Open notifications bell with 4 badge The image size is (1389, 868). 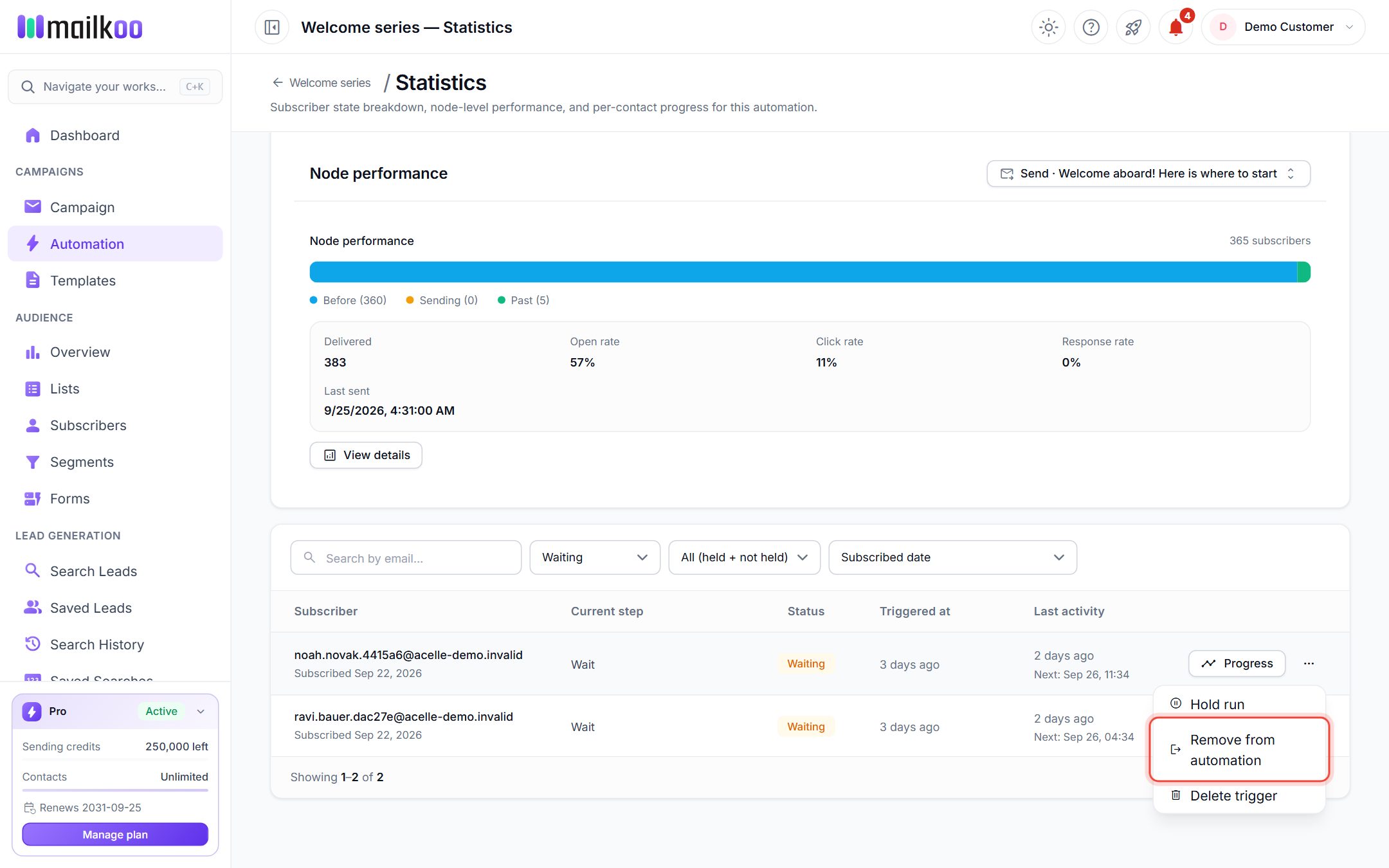click(1176, 27)
